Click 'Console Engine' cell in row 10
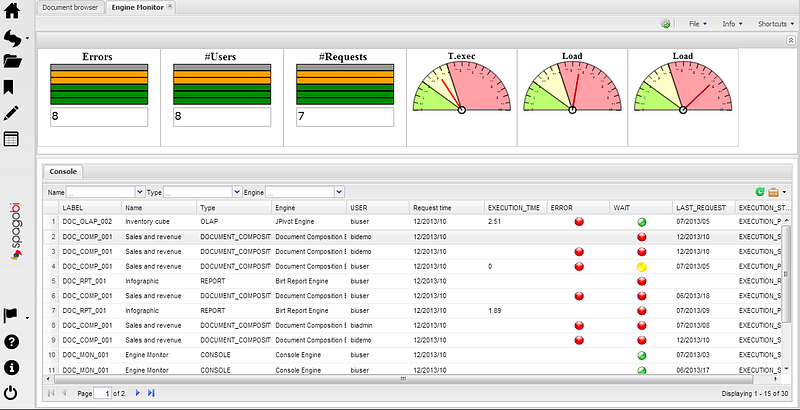 (298, 355)
